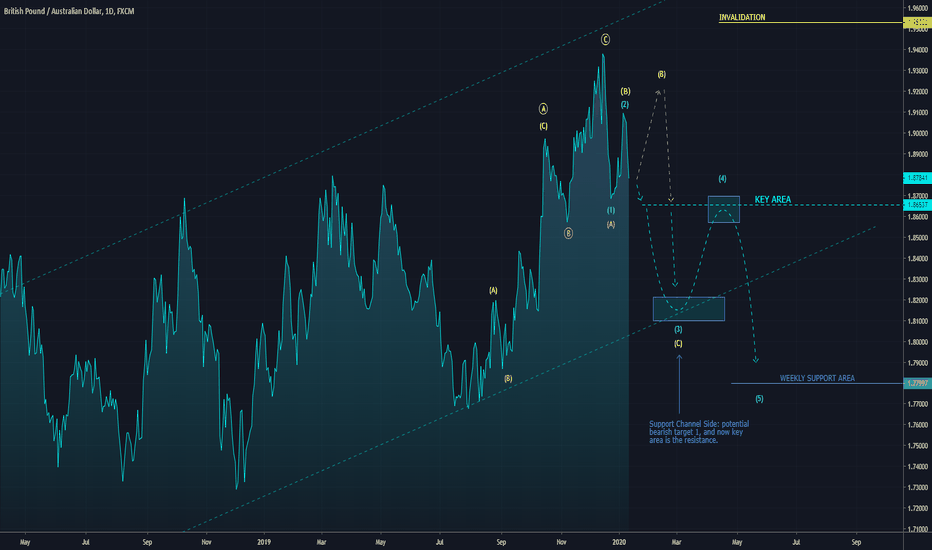
Task: Click the 1.77997 price tag on axis
Action: (915, 383)
